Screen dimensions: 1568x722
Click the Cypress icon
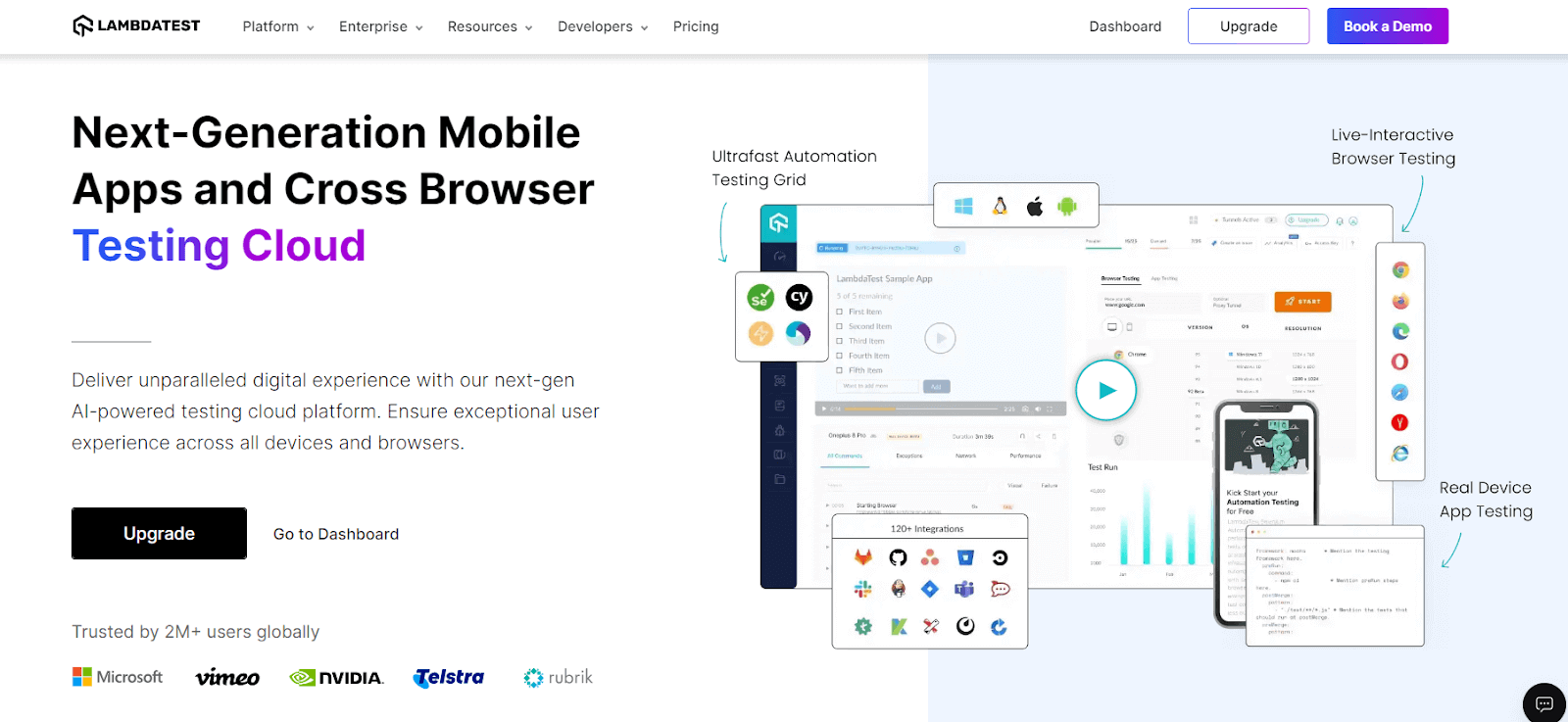[799, 297]
